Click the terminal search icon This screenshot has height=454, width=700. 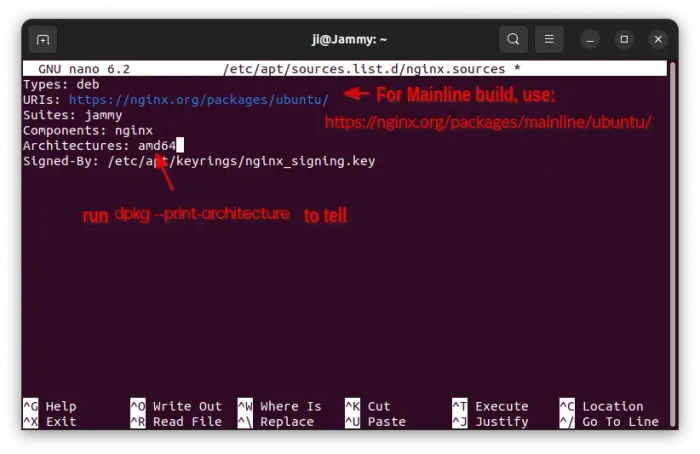click(513, 40)
